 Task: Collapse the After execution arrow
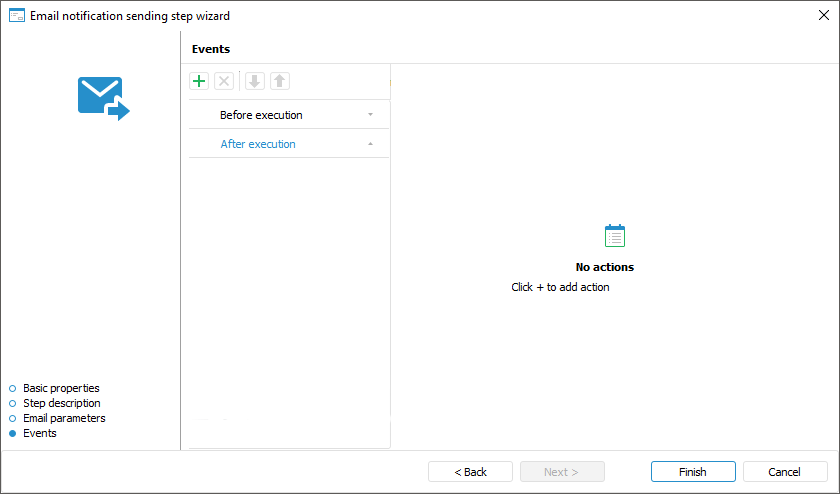370,144
